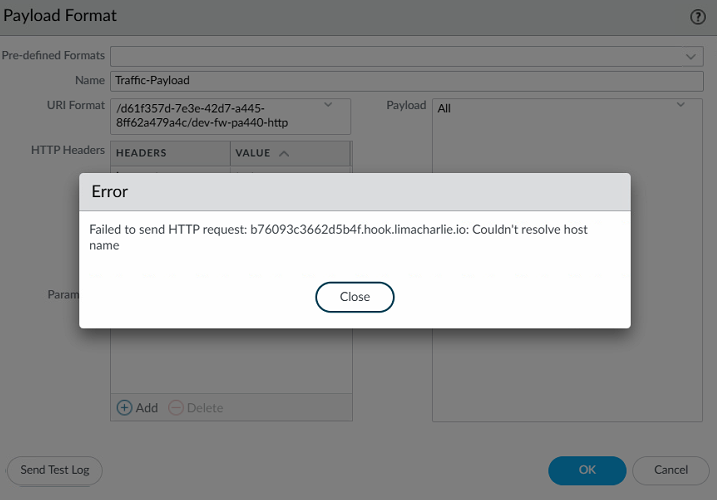Close the Error dialog
The image size is (717, 500).
(354, 297)
